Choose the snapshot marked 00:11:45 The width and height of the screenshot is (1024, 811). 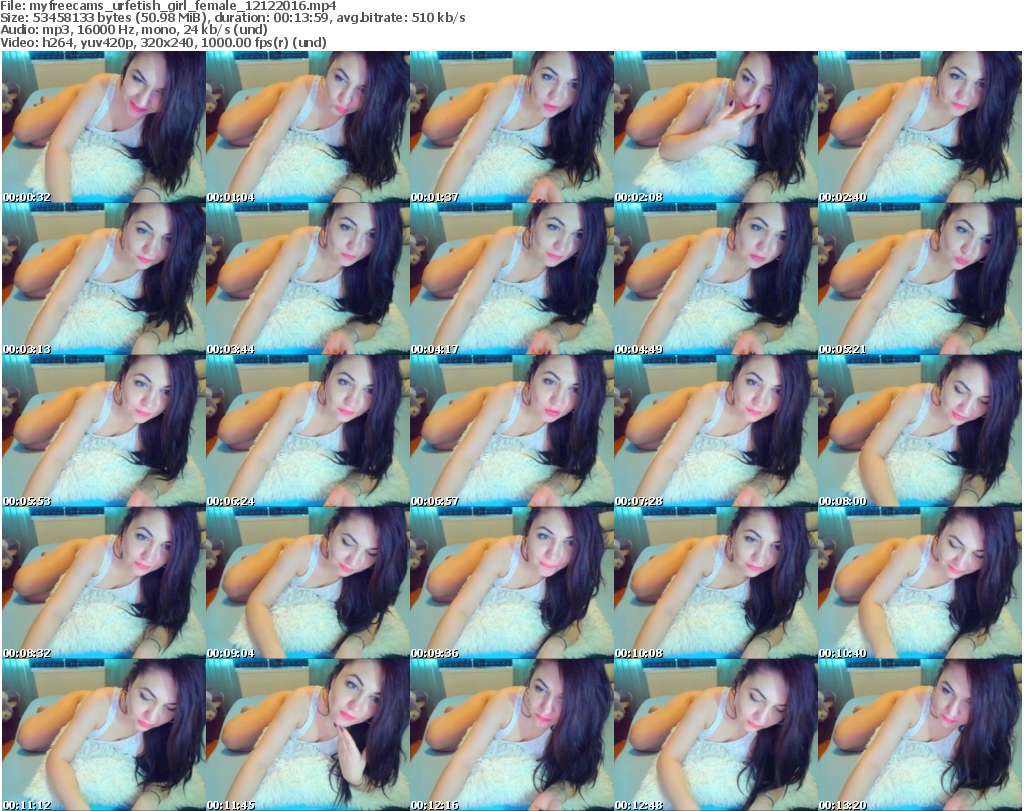click(x=308, y=735)
